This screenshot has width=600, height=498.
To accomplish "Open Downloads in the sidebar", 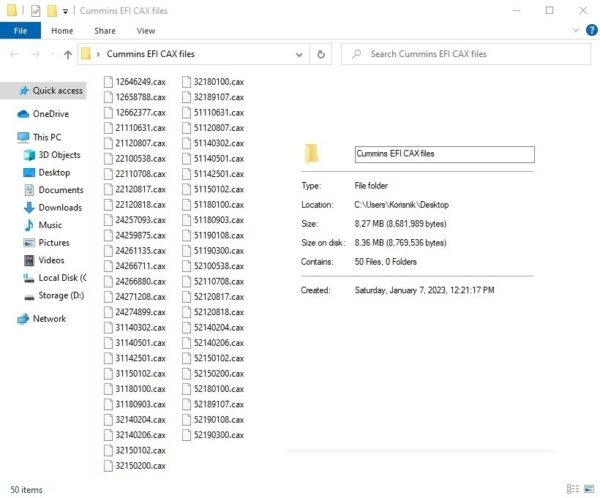I will coord(53,207).
